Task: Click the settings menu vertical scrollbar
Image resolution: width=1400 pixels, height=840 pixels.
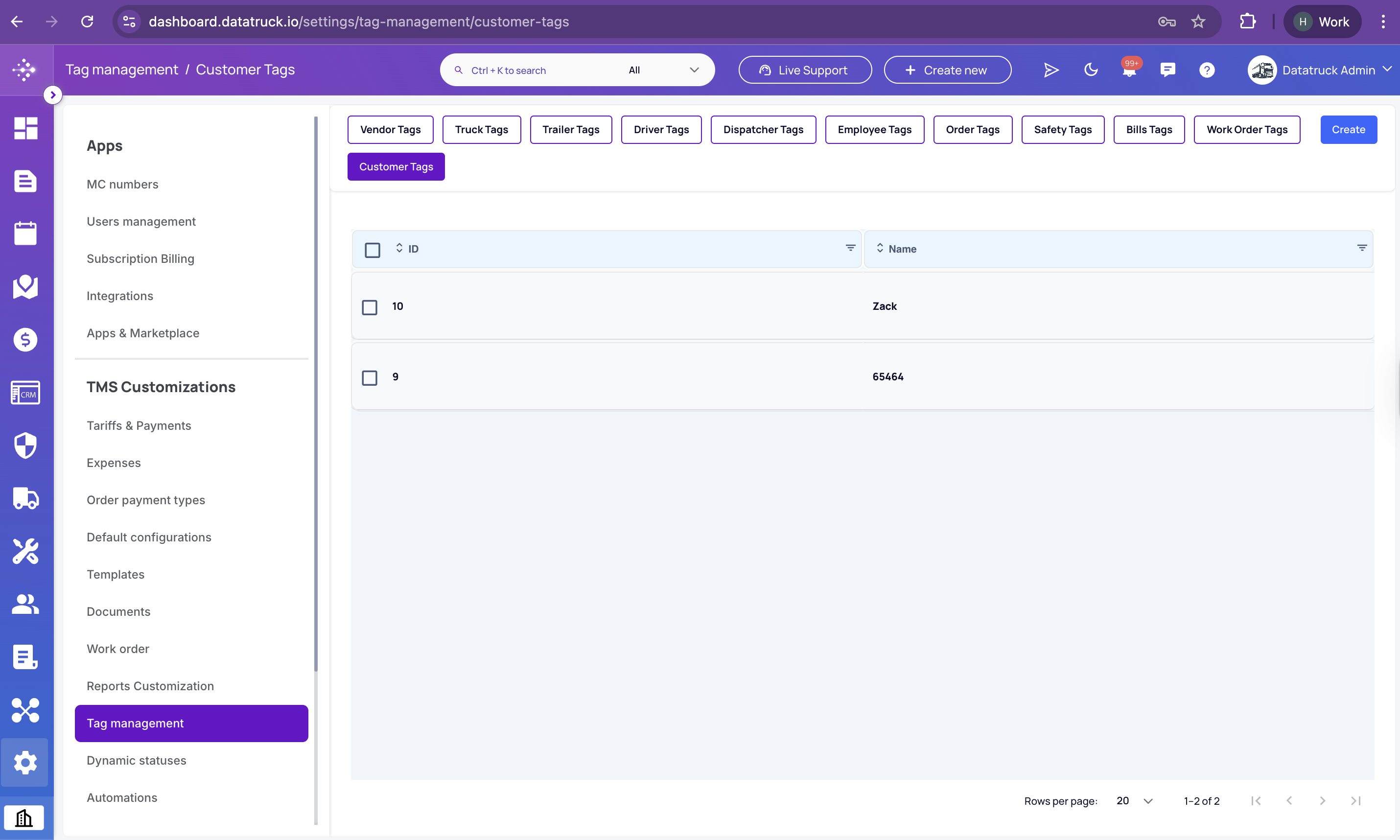Action: tap(316, 394)
